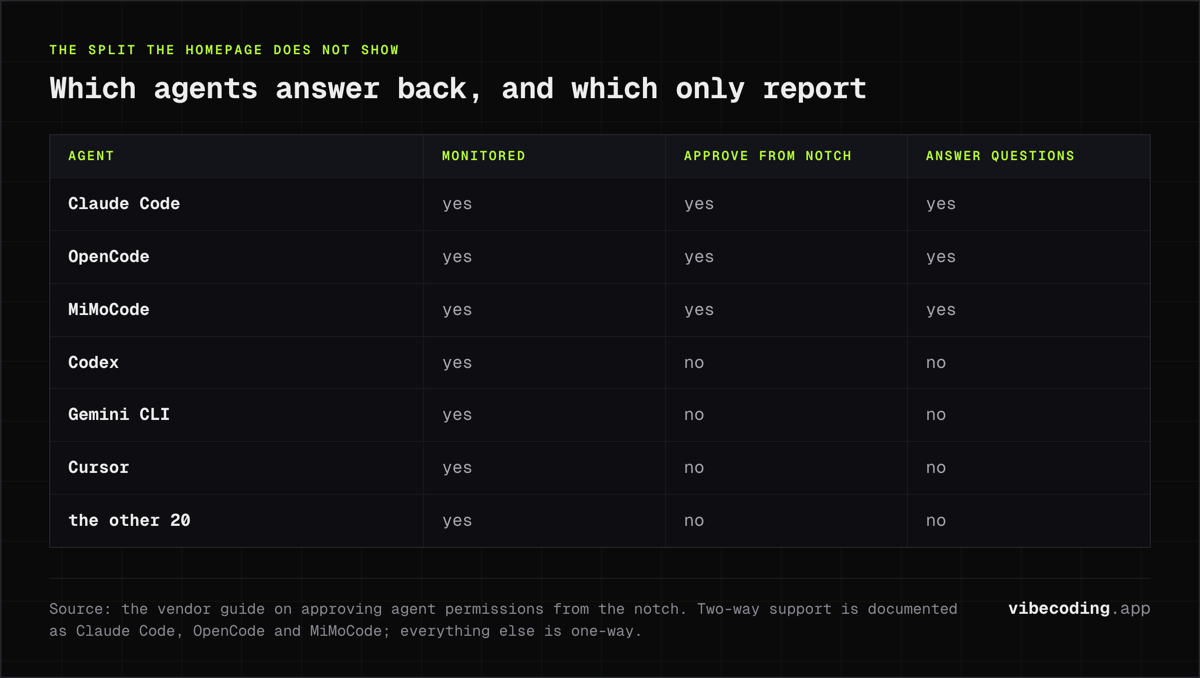The height and width of the screenshot is (678, 1200).
Task: Select the 'the other 20' row label
Action: click(x=129, y=521)
